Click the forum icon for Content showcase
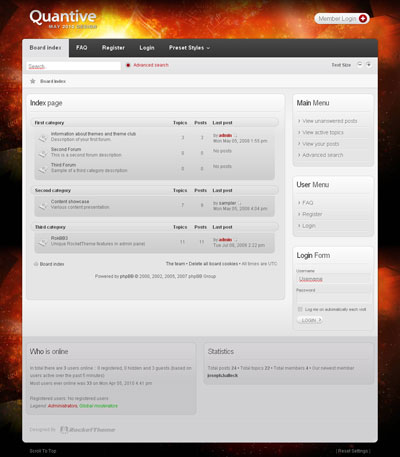Viewport: 400px width, 457px height. point(43,206)
